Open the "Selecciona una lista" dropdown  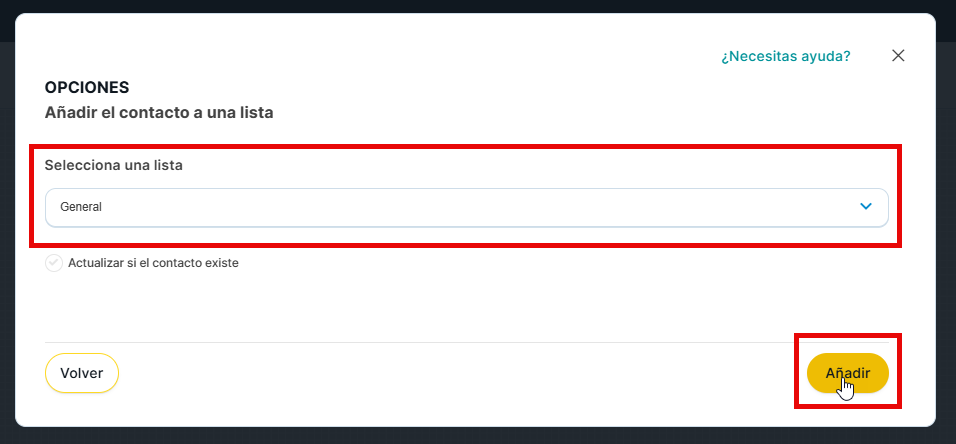466,207
